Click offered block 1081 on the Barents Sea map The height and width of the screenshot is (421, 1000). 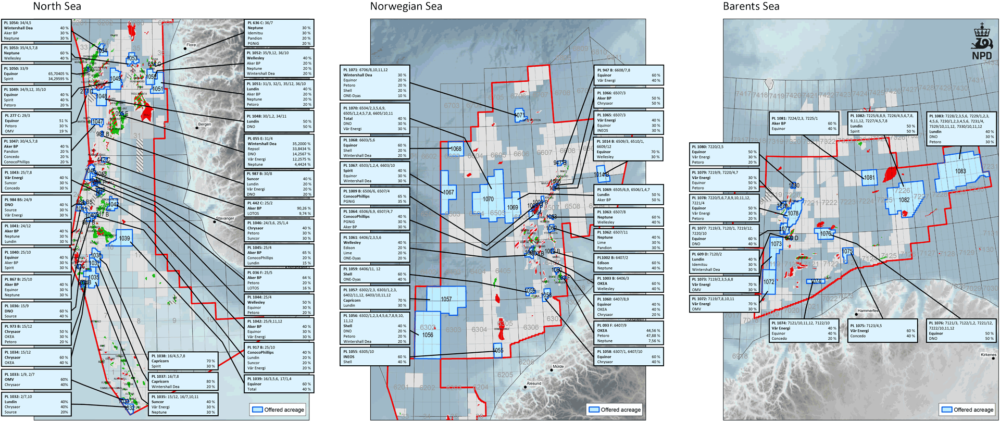(867, 179)
